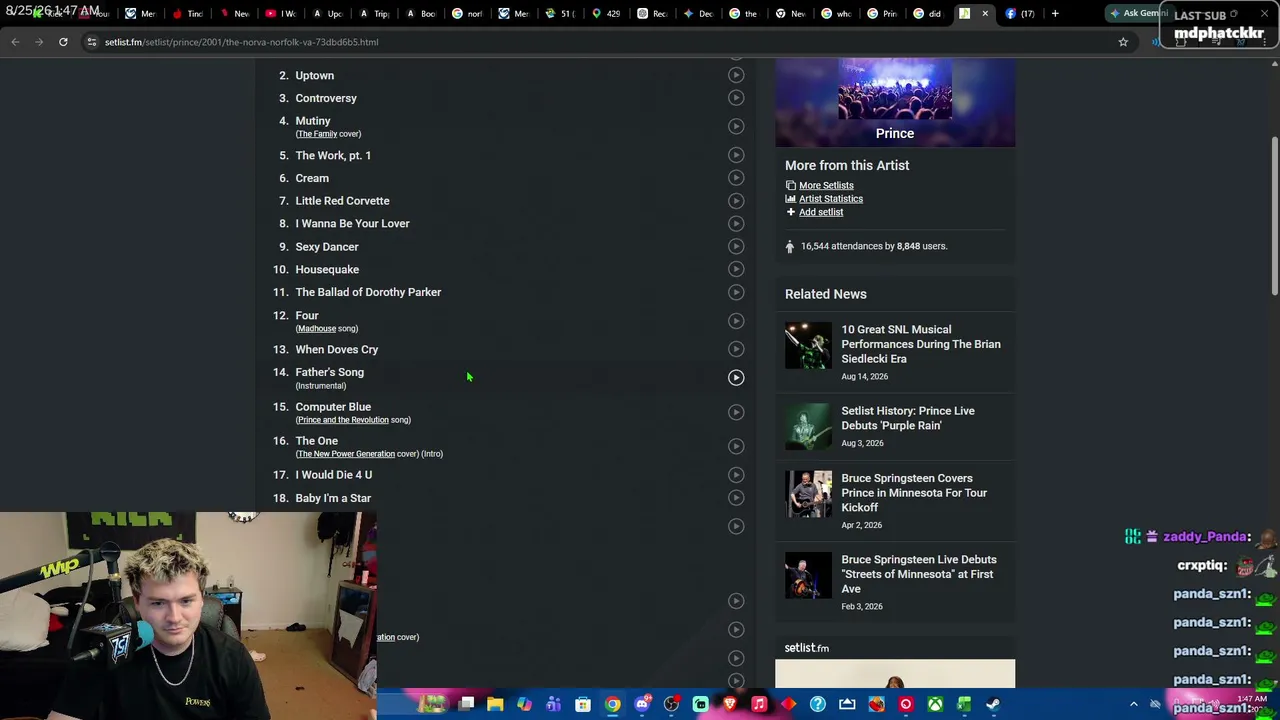
Task: Play the song Housequake
Action: click(736, 269)
